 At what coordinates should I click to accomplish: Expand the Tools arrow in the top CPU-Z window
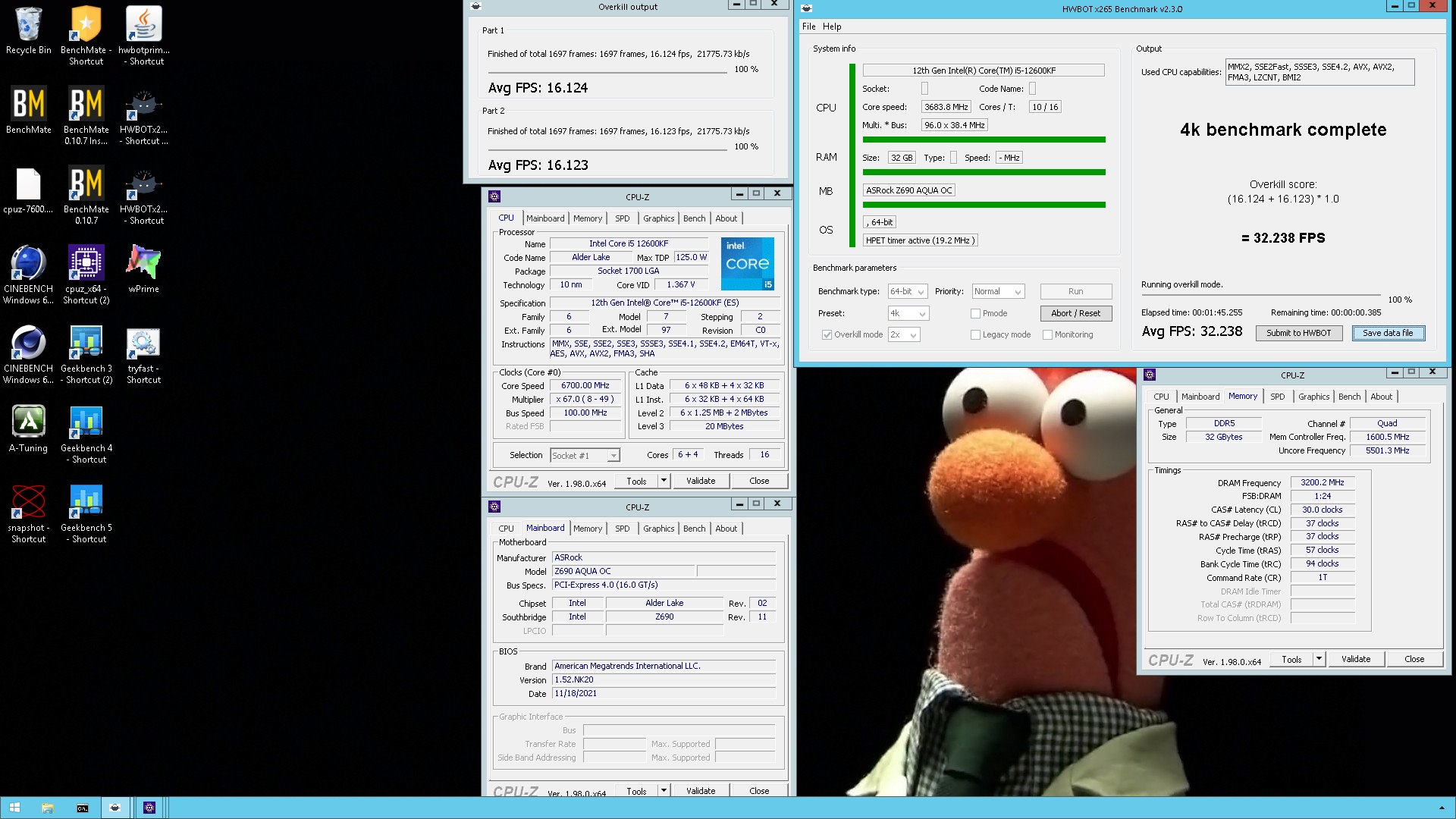664,481
